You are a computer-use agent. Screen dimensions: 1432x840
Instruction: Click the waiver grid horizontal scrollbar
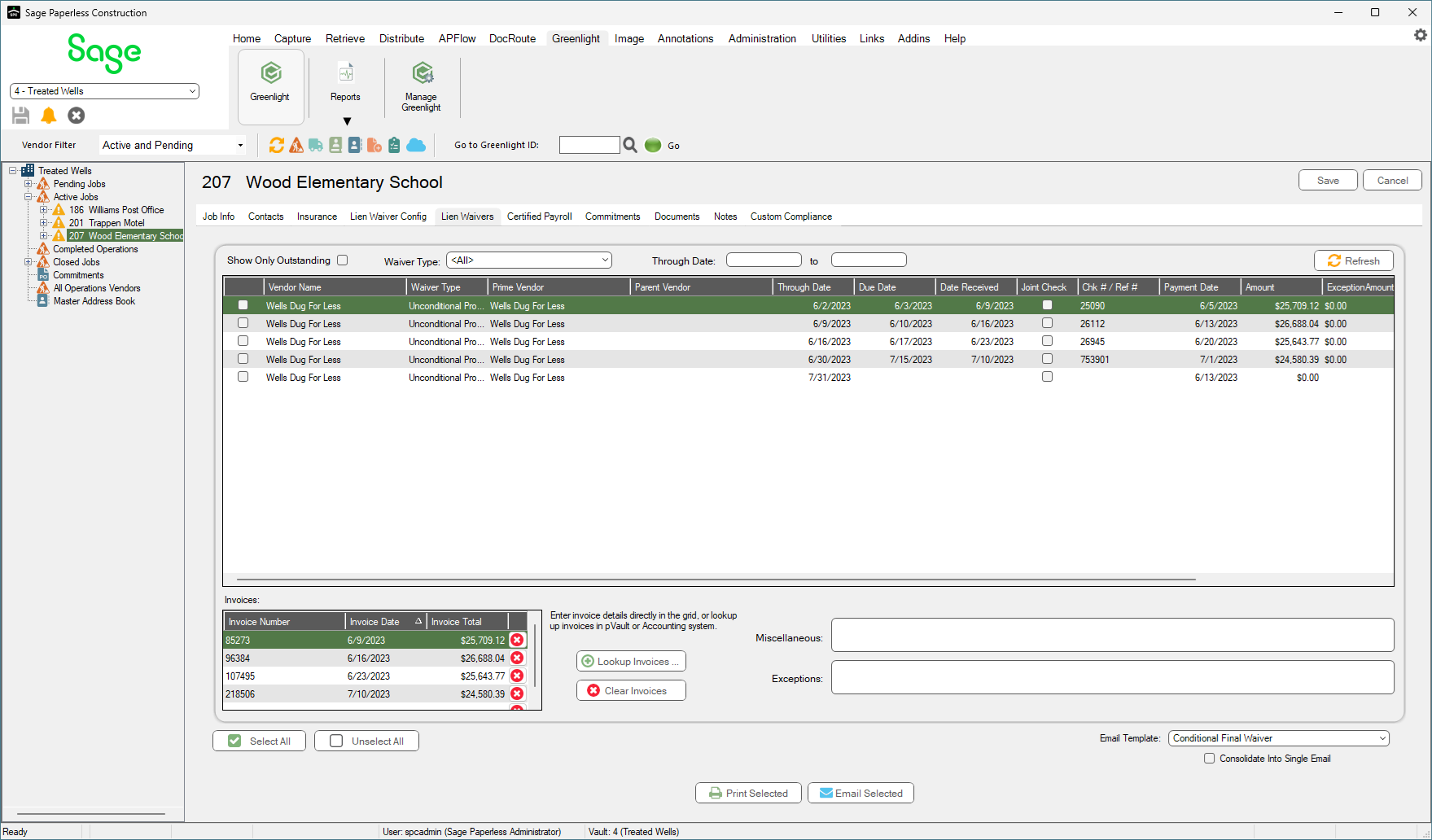716,580
